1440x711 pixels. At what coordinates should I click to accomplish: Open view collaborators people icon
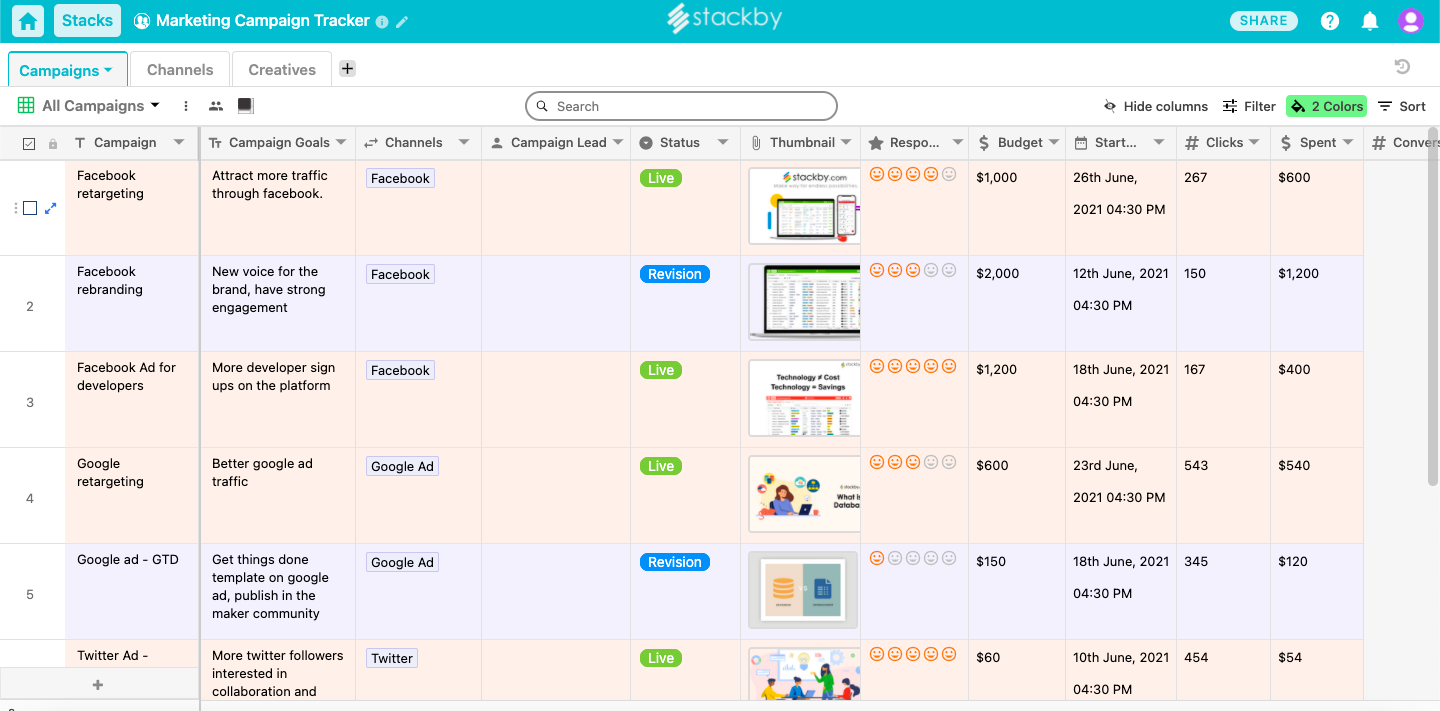(x=216, y=106)
